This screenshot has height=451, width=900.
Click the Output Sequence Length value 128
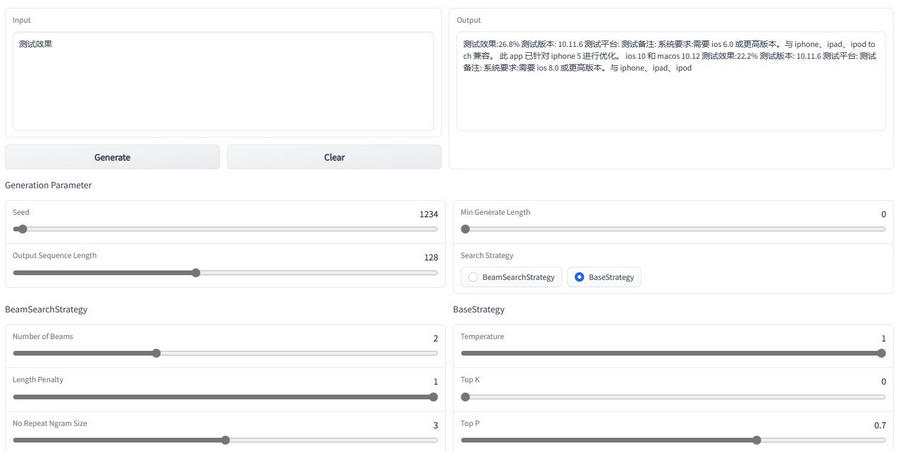431,257
